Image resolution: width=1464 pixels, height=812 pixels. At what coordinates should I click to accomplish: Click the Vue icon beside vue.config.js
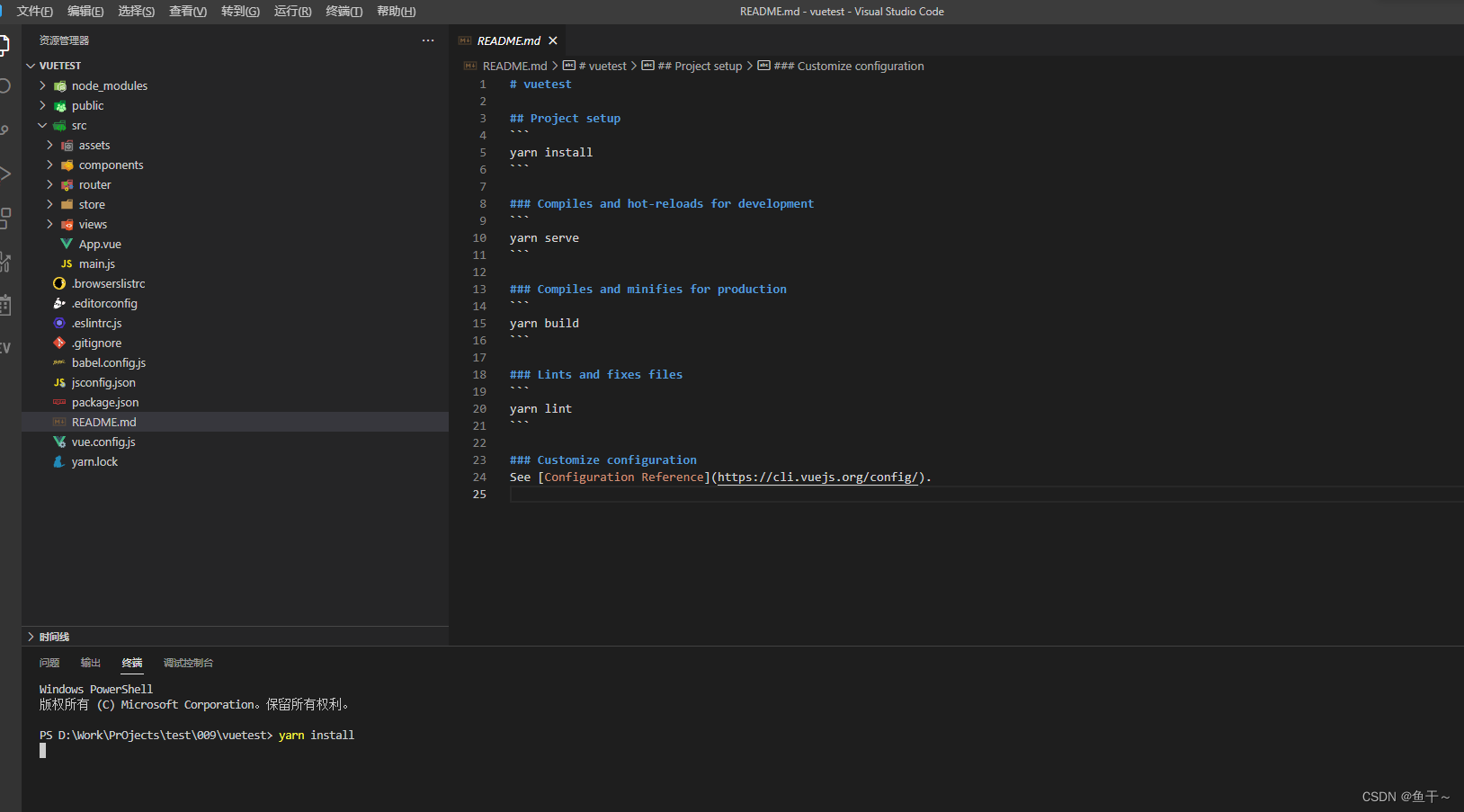59,442
